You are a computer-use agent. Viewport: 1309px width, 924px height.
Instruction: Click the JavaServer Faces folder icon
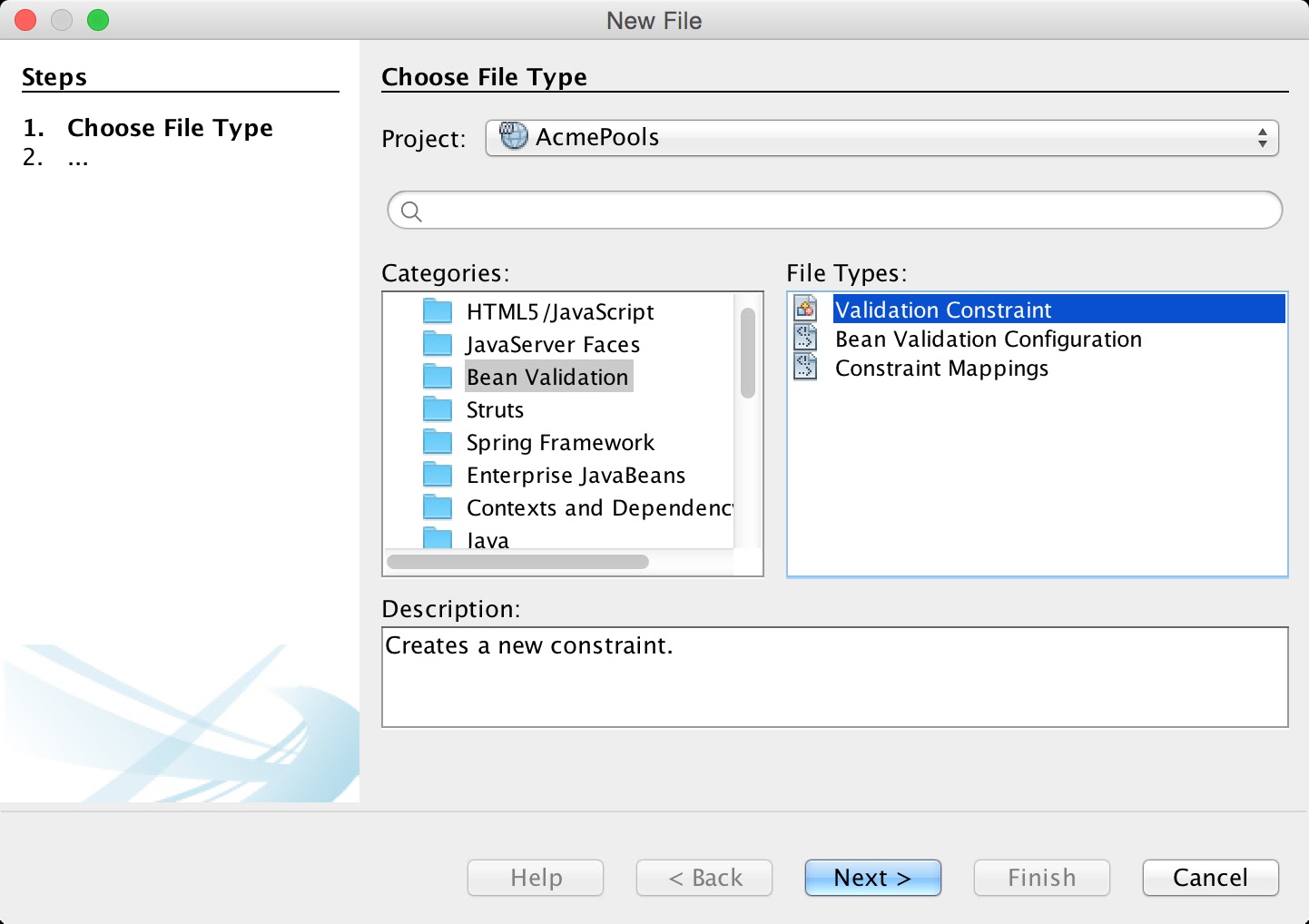(x=438, y=345)
